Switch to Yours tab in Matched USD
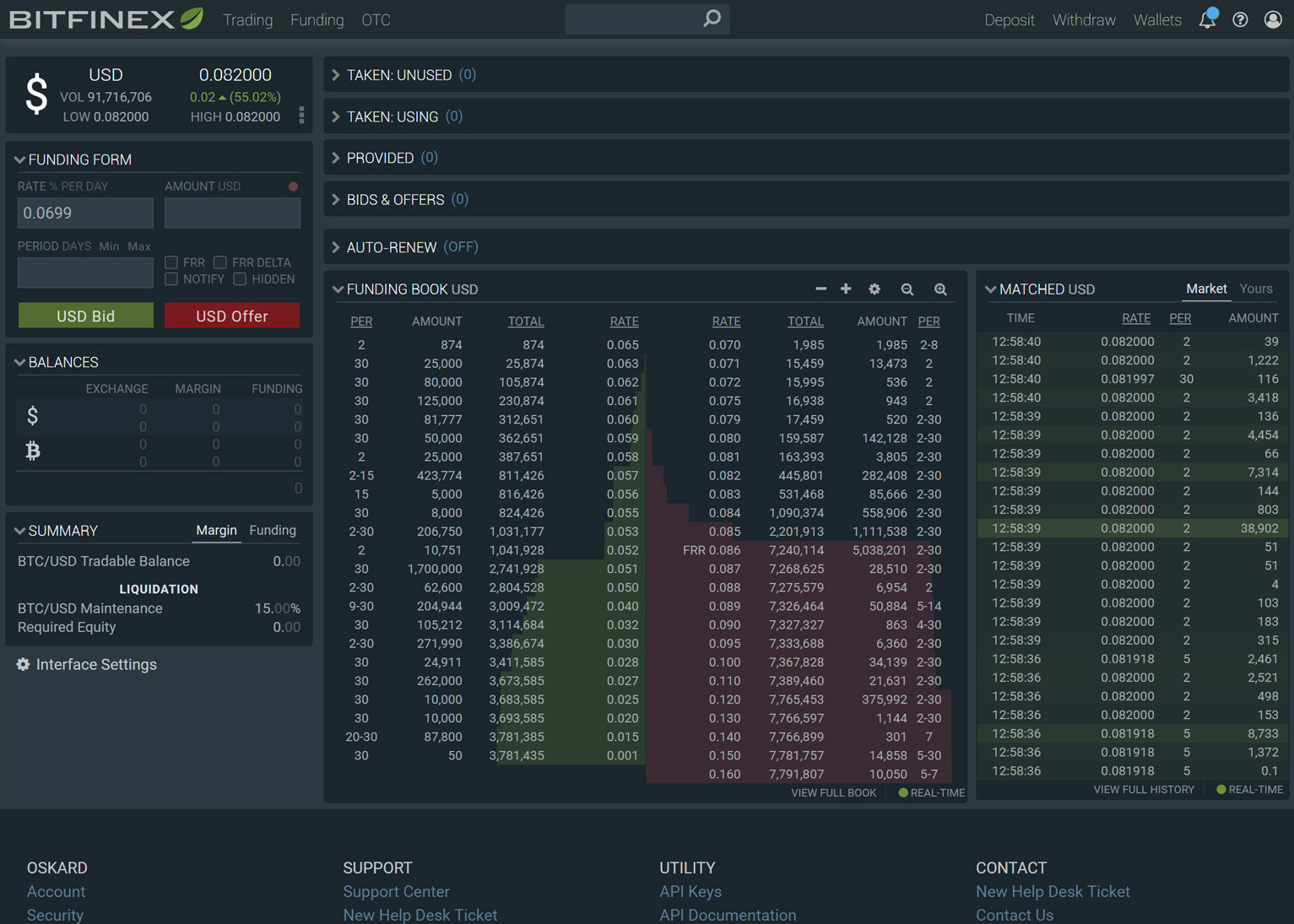The width and height of the screenshot is (1294, 924). point(1256,289)
